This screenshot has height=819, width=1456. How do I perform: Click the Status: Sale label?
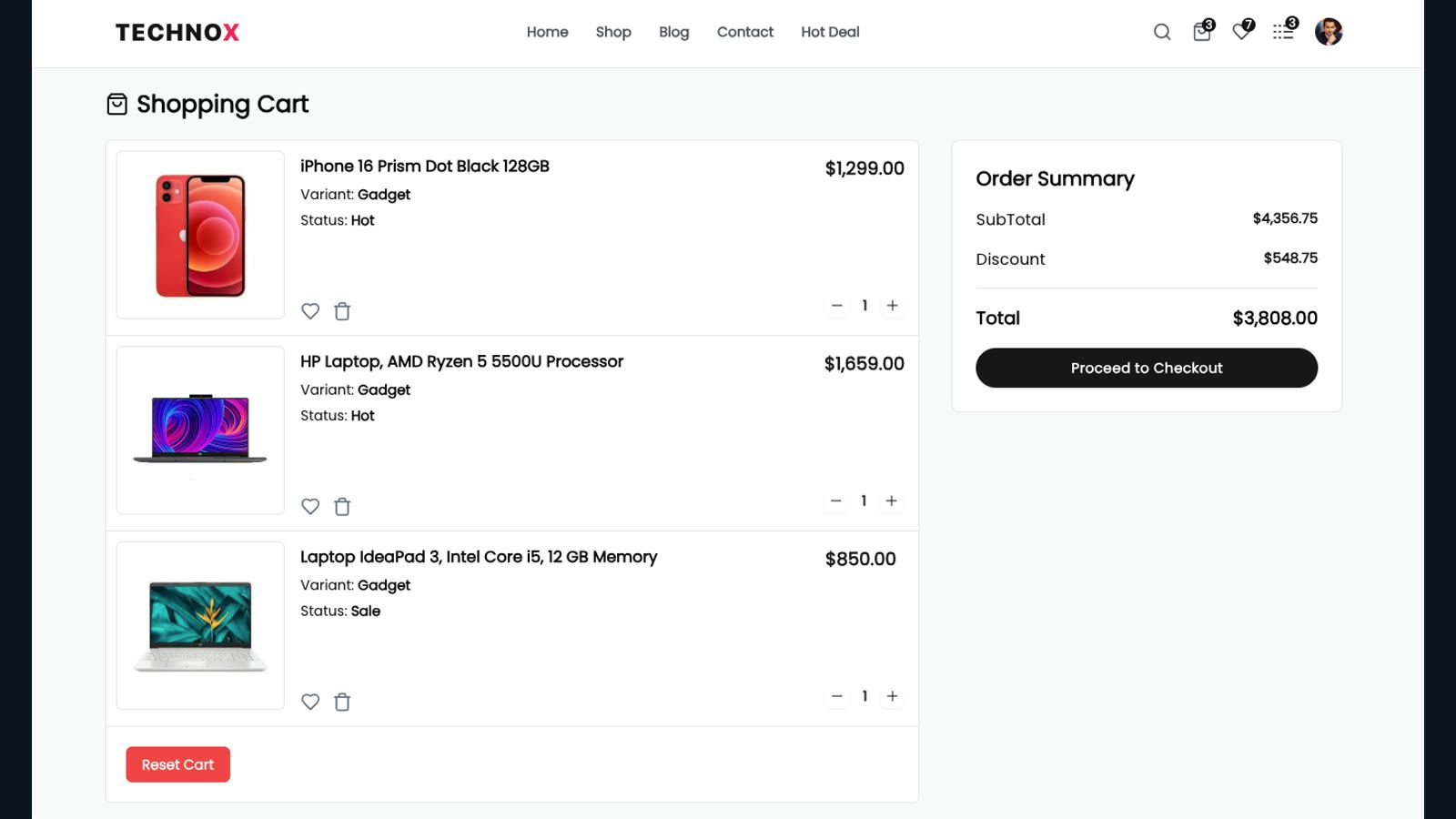[340, 611]
